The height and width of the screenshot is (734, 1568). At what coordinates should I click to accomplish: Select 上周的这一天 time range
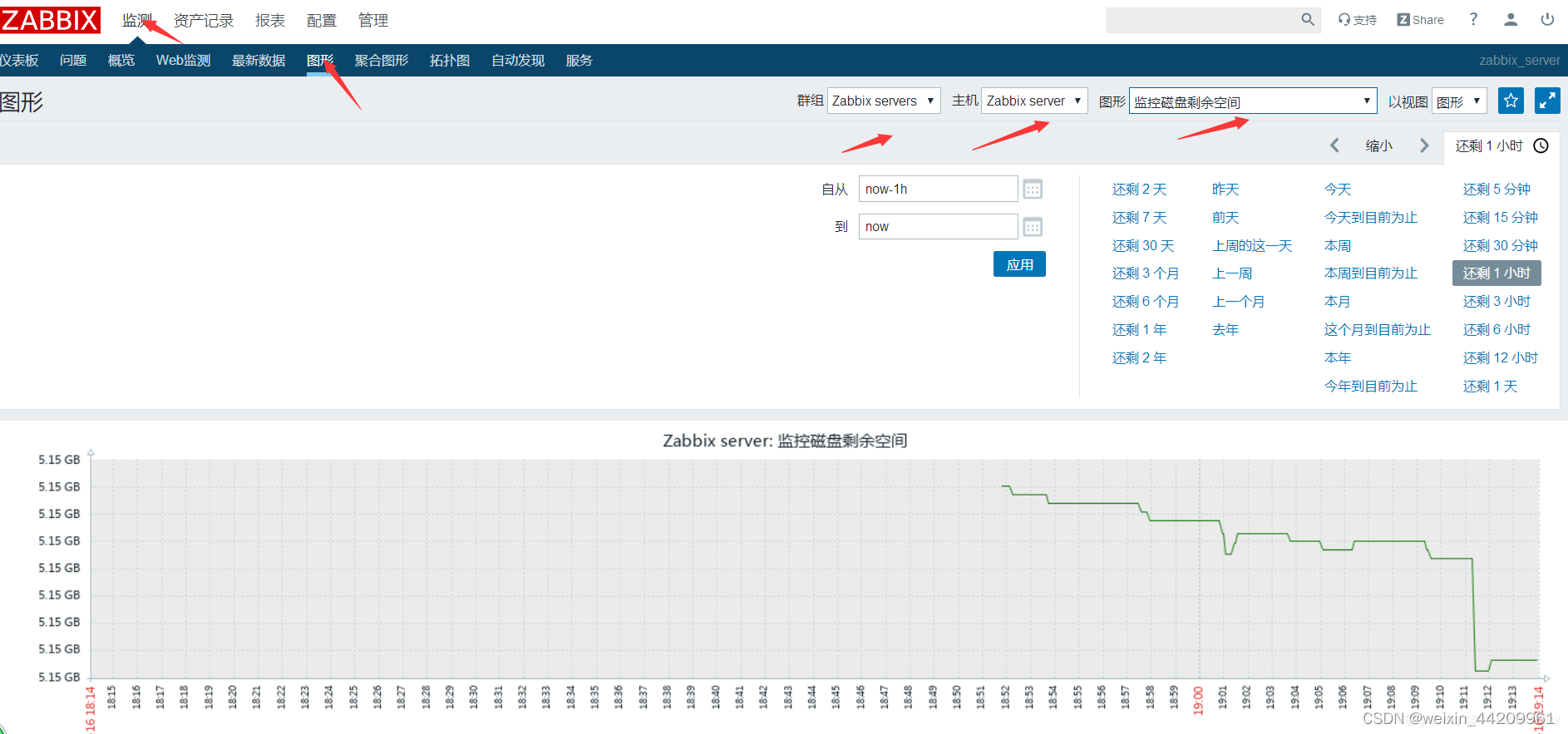tap(1252, 246)
